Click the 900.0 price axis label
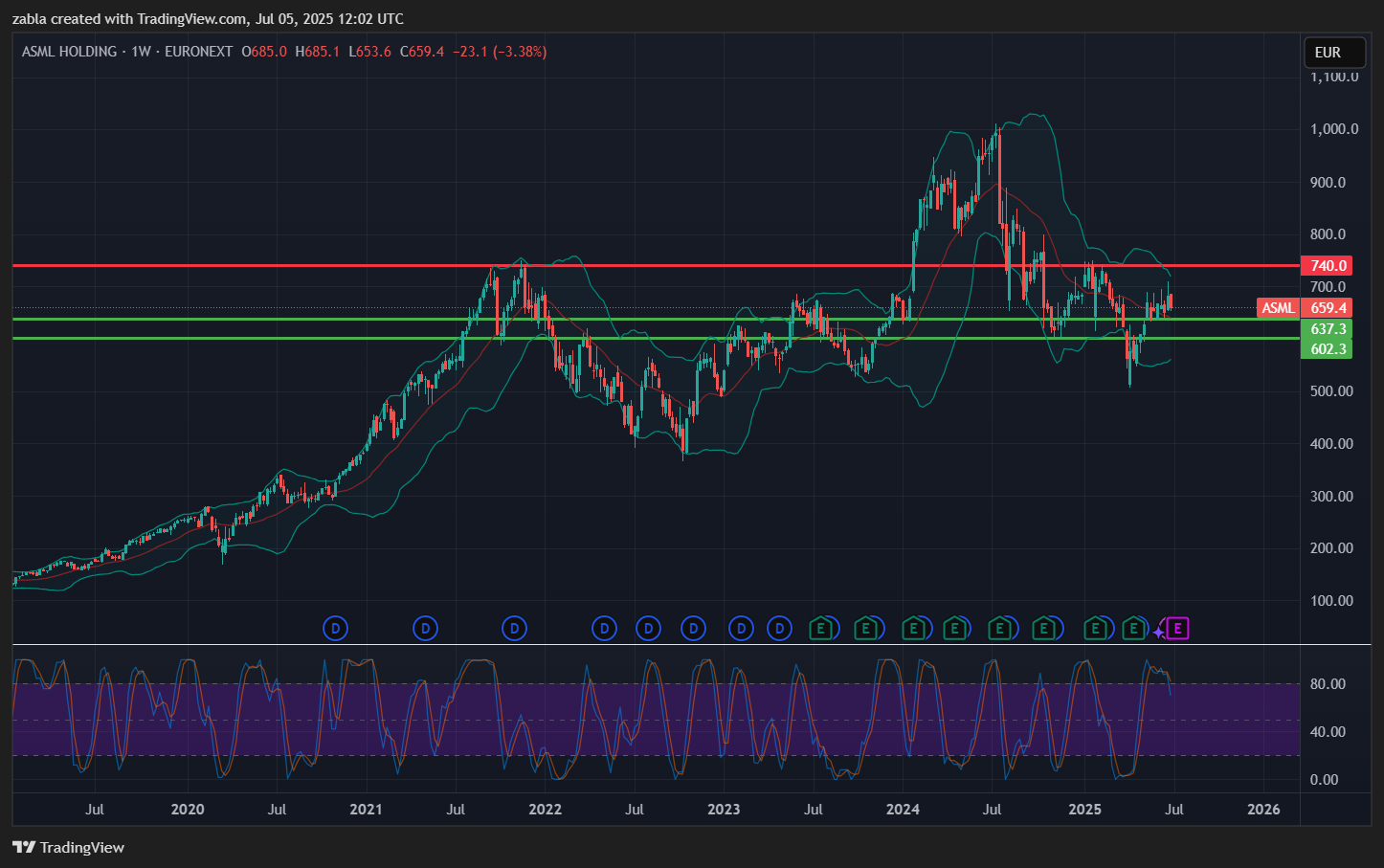Screen dimensions: 1384x868 pyautogui.click(x=1328, y=182)
